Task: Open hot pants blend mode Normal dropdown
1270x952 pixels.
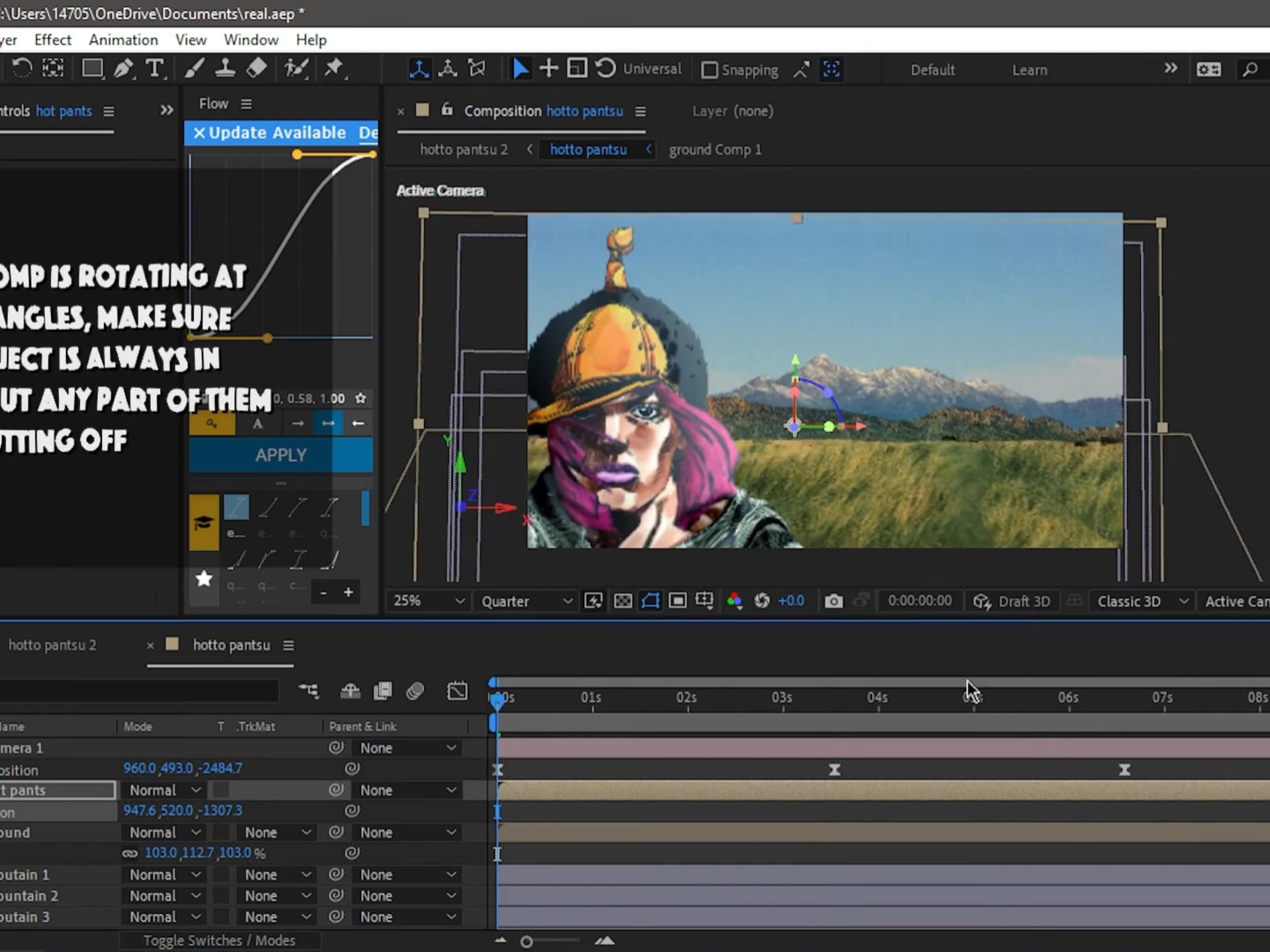Action: [x=164, y=790]
